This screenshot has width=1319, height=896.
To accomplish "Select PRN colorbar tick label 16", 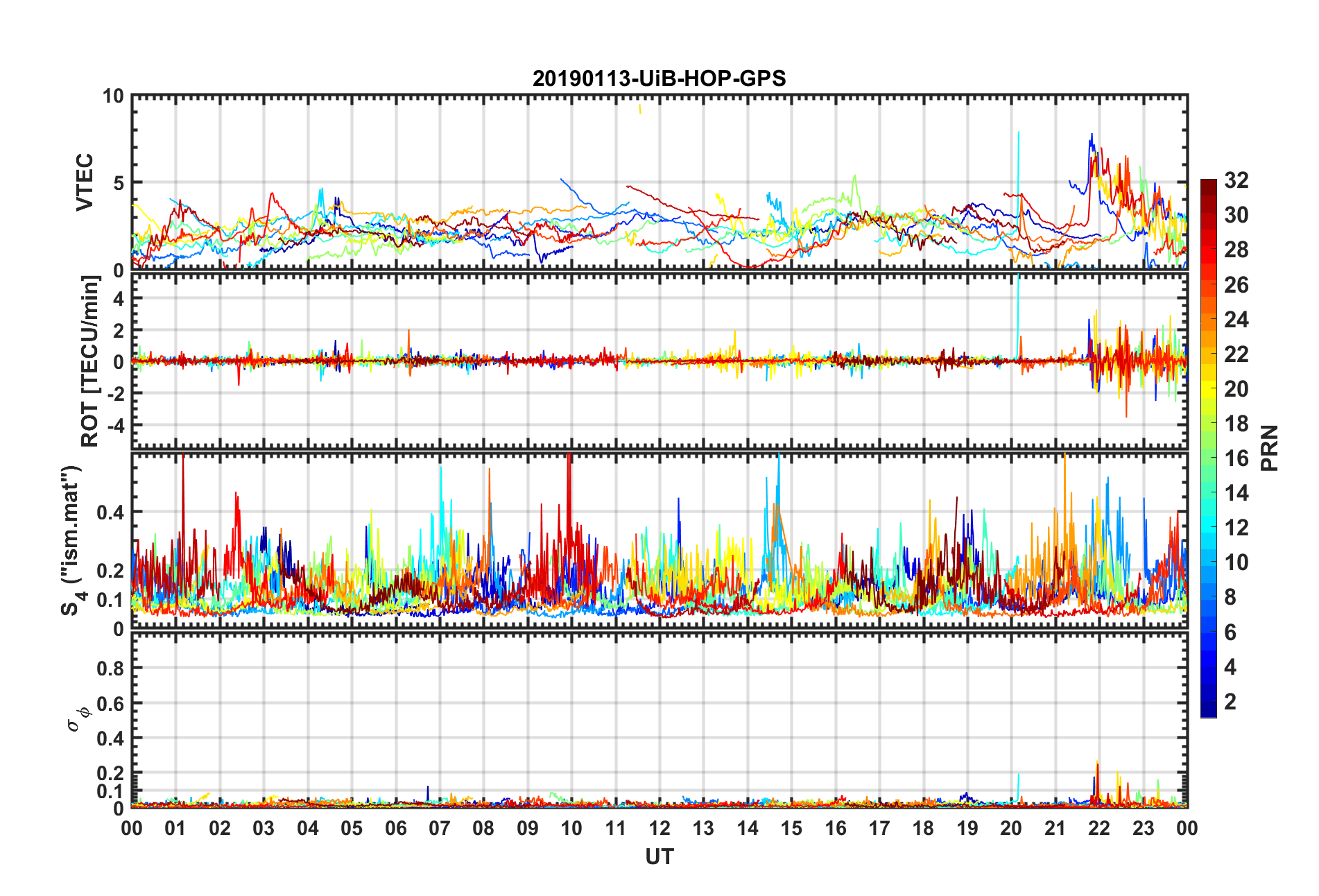I will pyautogui.click(x=1236, y=458).
